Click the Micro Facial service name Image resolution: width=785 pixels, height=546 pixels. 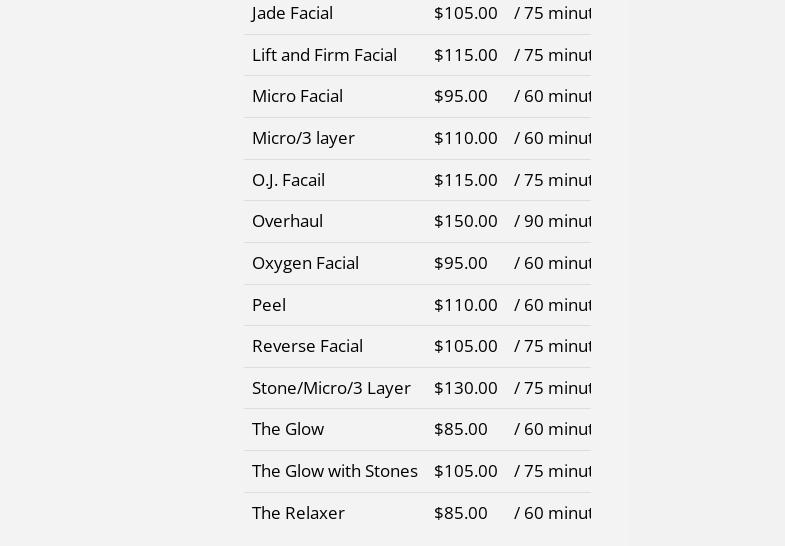[297, 96]
